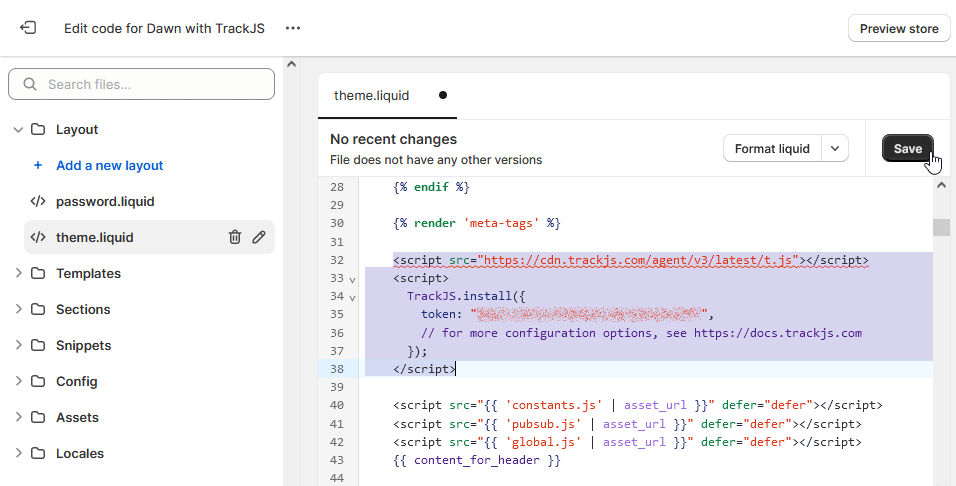This screenshot has height=486, width=956.
Task: Click the Preview store button
Action: 899,29
